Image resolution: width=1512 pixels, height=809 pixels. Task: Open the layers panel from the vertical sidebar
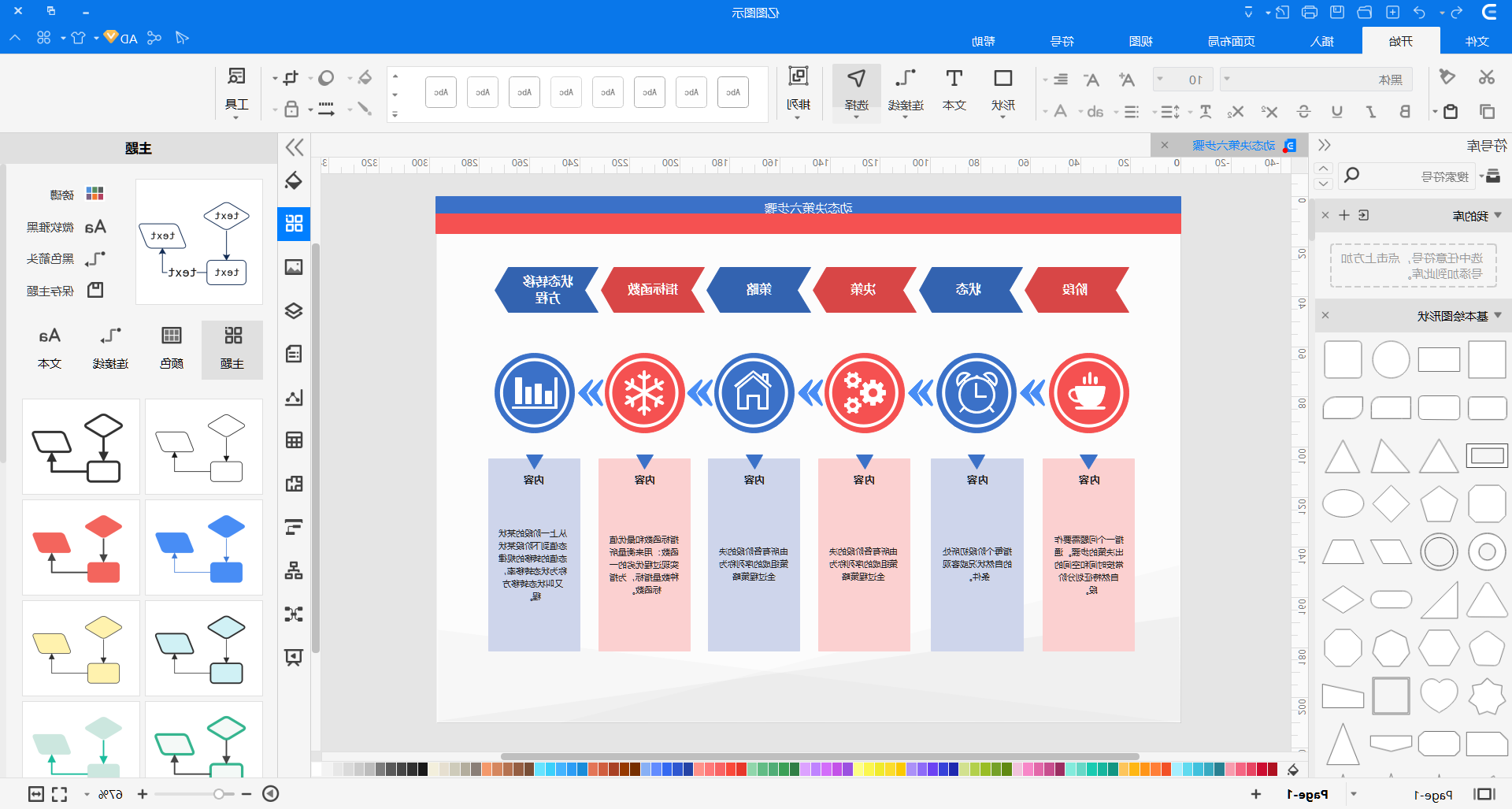[x=294, y=310]
